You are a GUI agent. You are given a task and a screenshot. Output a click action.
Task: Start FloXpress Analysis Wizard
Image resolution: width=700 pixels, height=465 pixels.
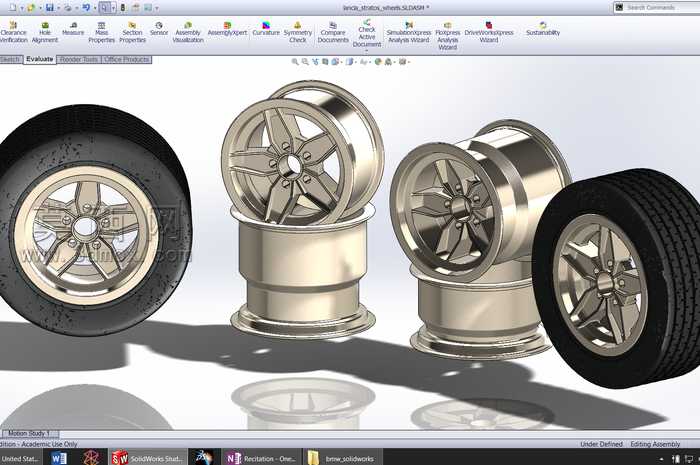coord(448,36)
